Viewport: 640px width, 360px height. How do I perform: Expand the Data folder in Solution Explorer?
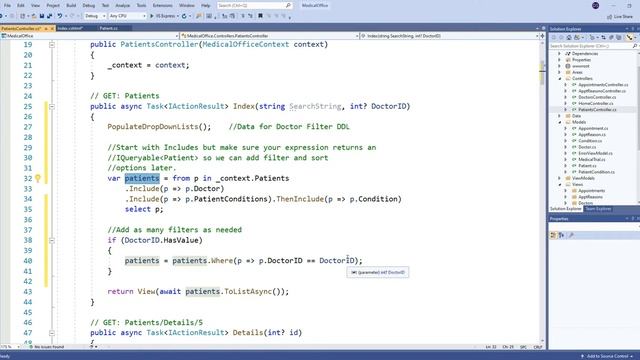(x=560, y=116)
